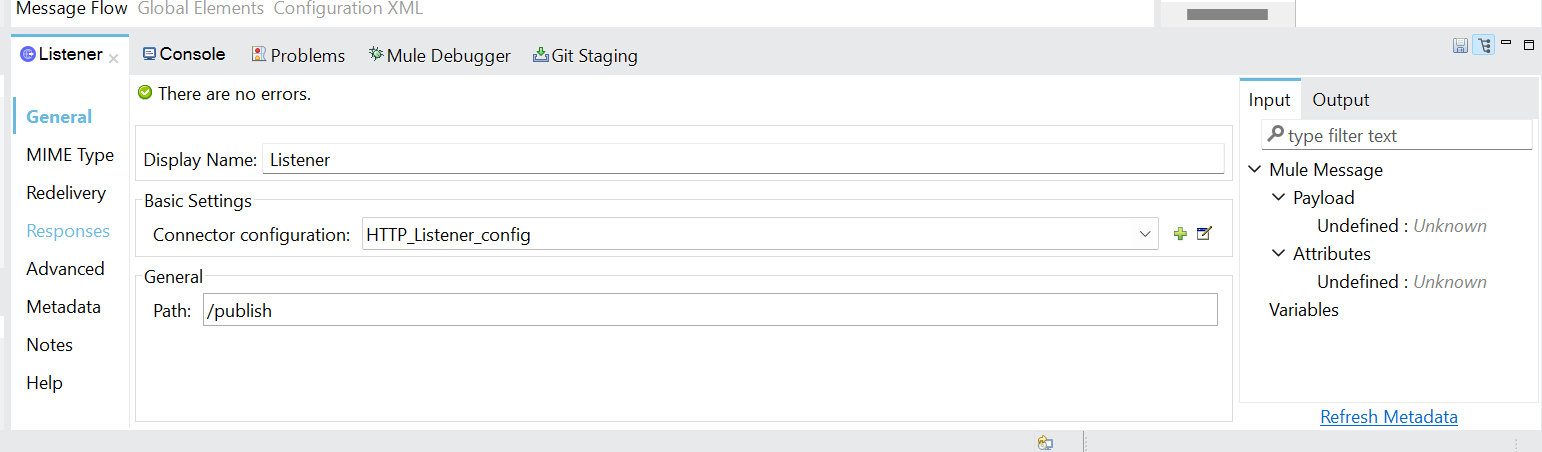The height and width of the screenshot is (452, 1542).
Task: Switch to the Output metadata tab
Action: tap(1340, 100)
